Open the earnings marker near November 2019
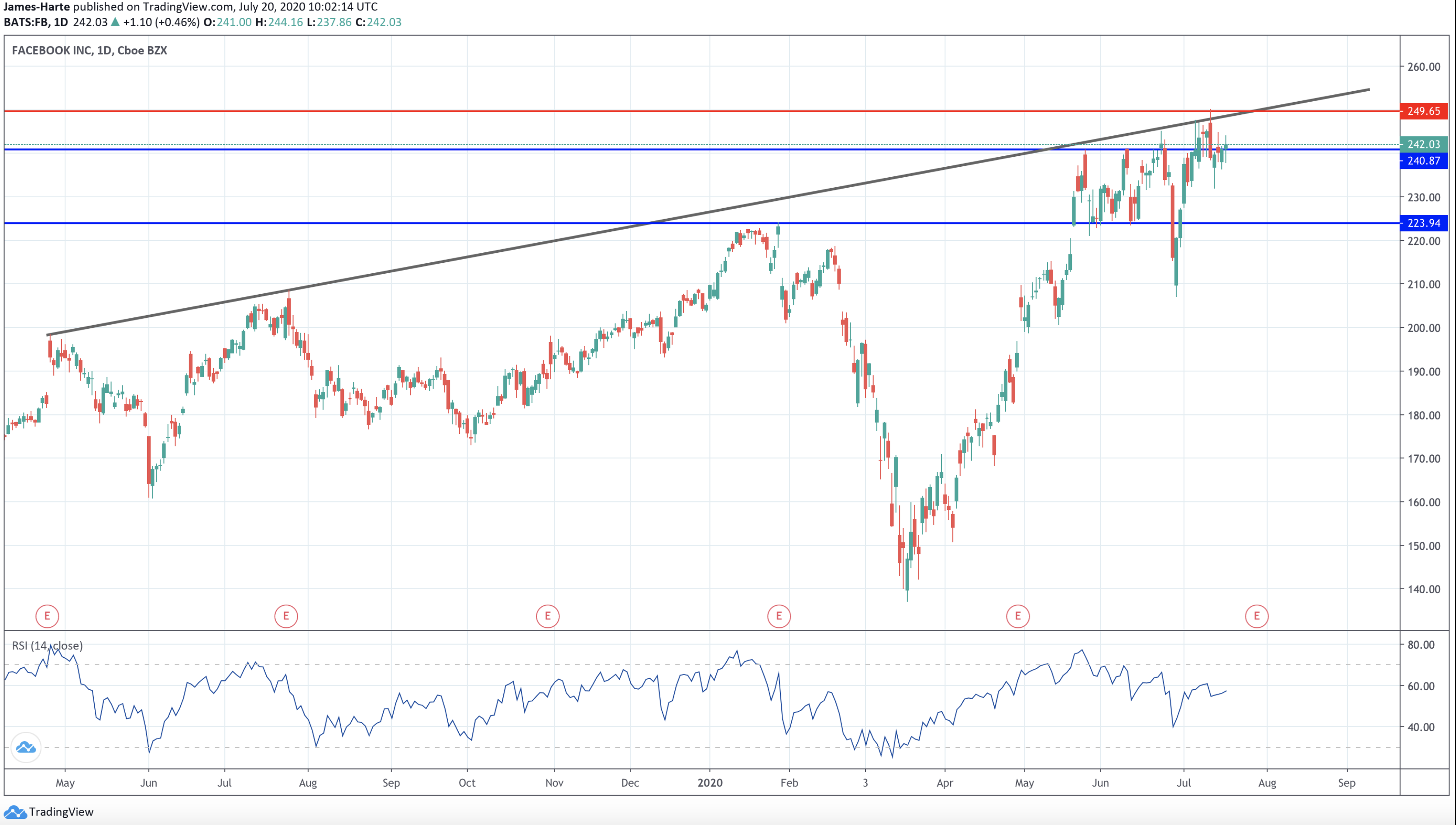 click(547, 616)
